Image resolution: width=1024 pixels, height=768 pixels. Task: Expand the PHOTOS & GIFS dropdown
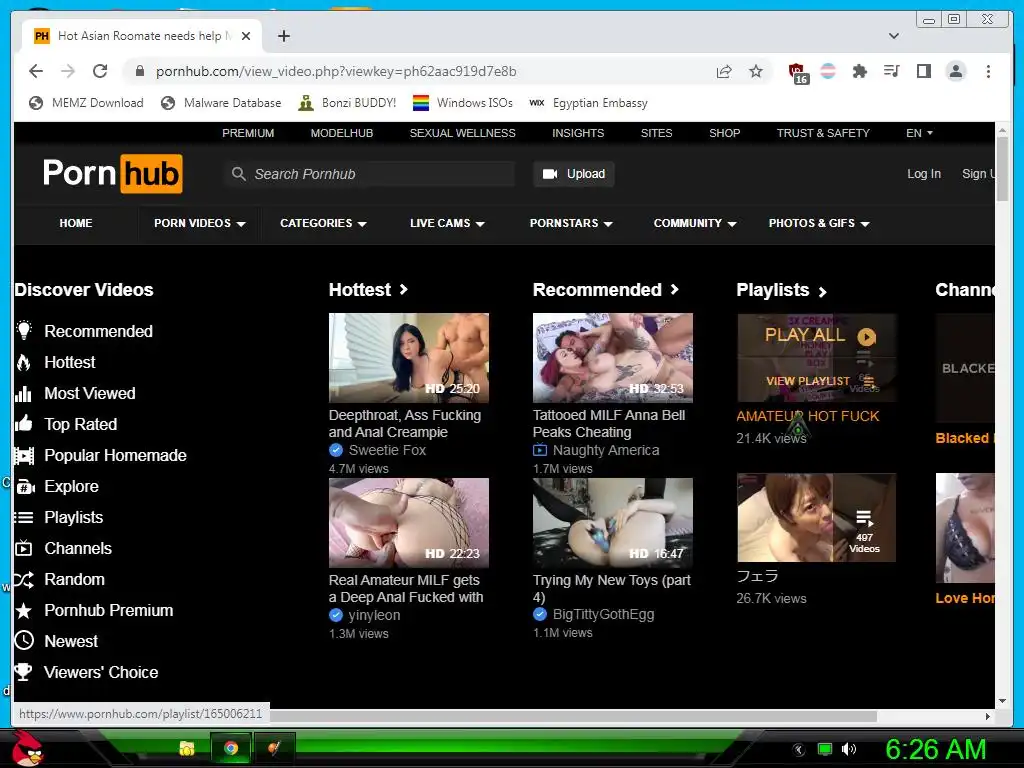click(x=819, y=223)
